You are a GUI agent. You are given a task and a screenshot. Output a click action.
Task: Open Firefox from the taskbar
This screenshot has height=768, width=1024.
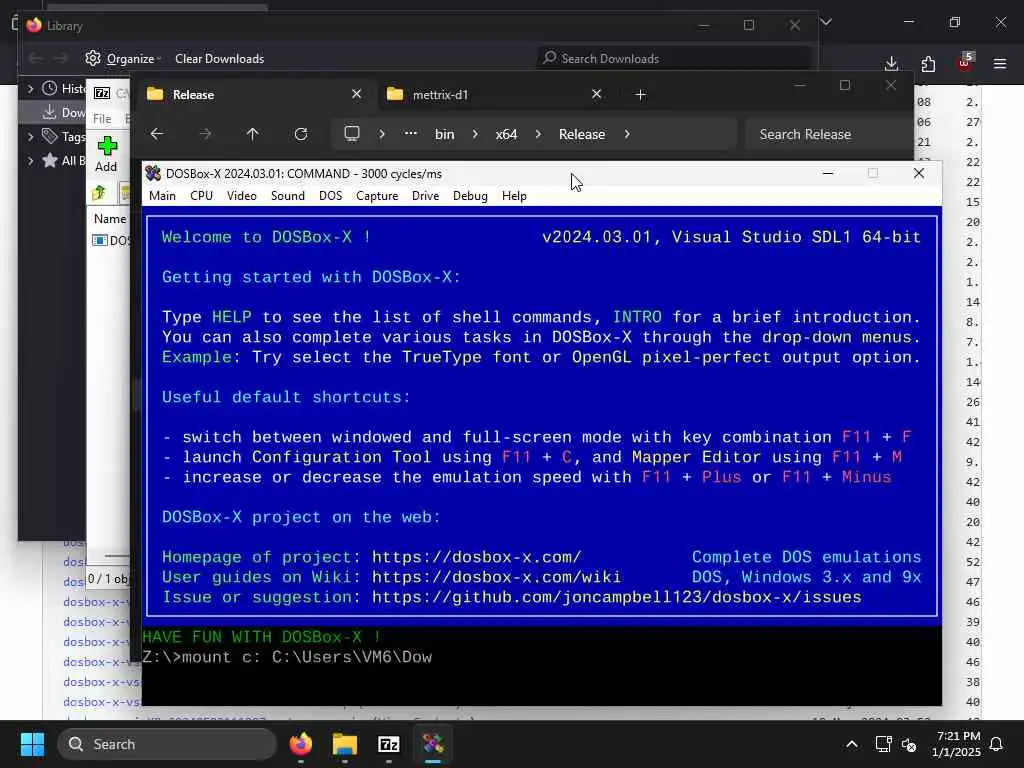tap(300, 744)
